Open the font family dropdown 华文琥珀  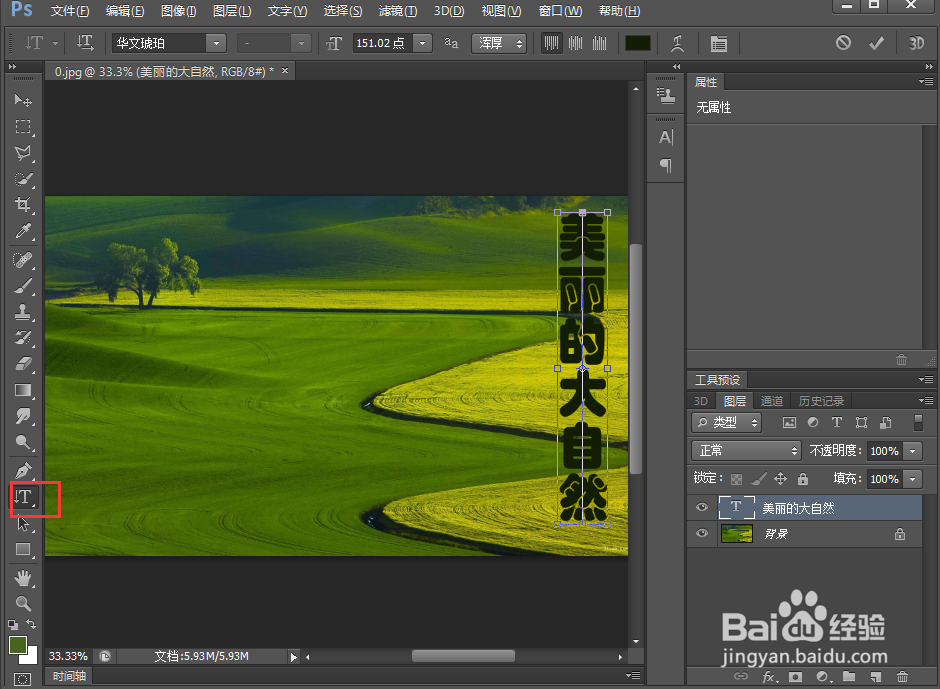point(216,43)
